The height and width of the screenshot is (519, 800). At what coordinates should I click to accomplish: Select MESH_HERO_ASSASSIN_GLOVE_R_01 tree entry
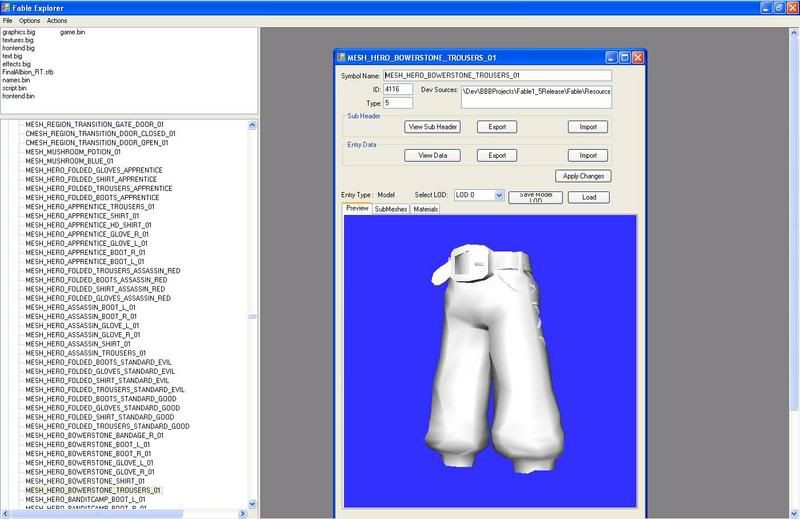[83, 335]
